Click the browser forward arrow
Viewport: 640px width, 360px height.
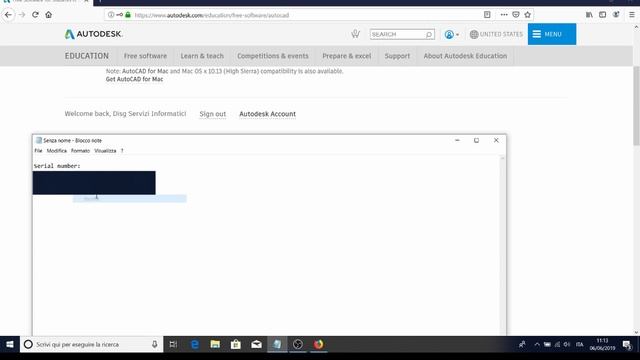22,15
